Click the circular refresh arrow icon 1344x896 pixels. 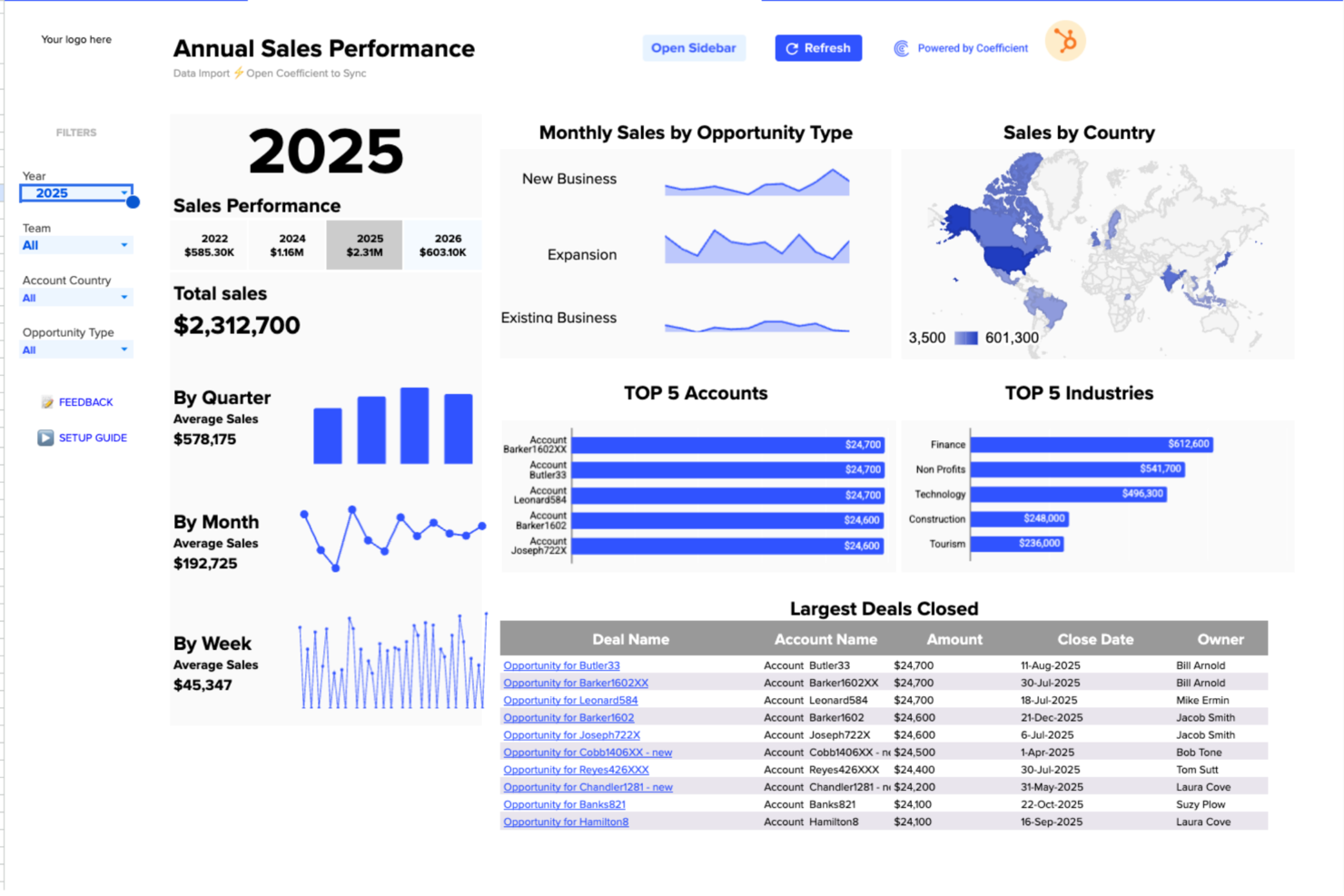pyautogui.click(x=792, y=48)
